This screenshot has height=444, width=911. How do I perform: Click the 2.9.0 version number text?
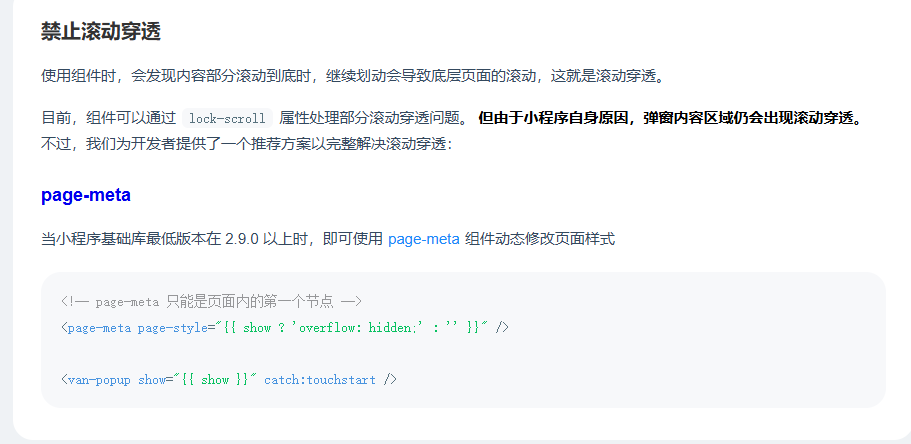[241, 239]
